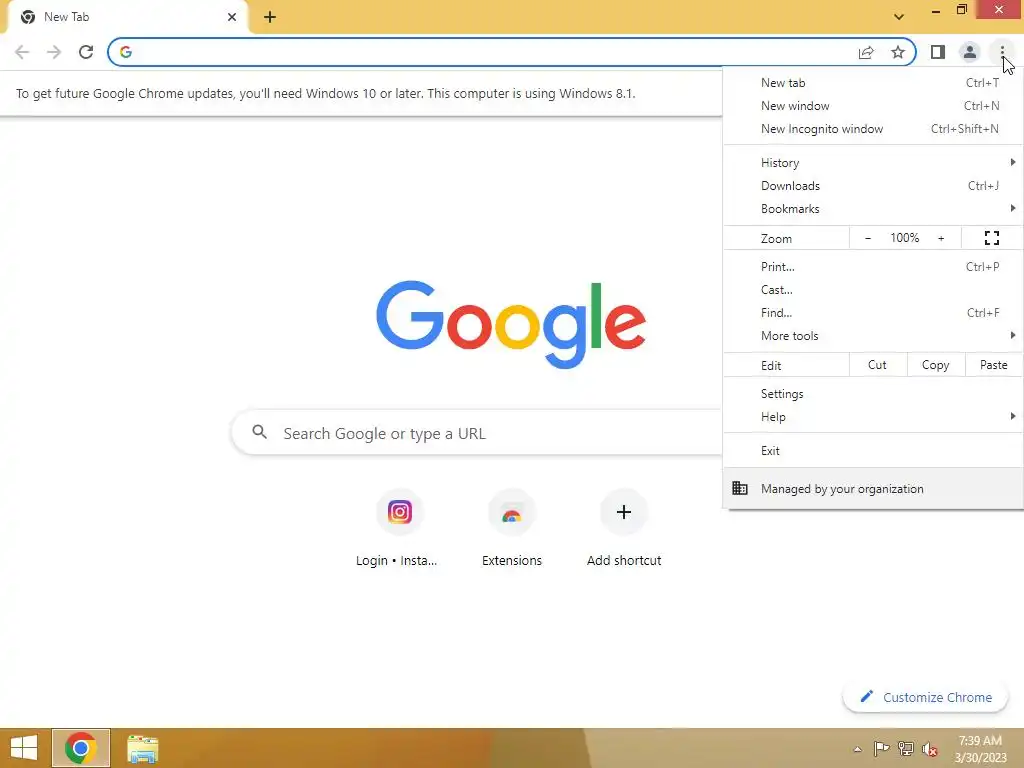Viewport: 1024px width, 768px height.
Task: Open Downloads from the menu
Action: (x=873, y=185)
